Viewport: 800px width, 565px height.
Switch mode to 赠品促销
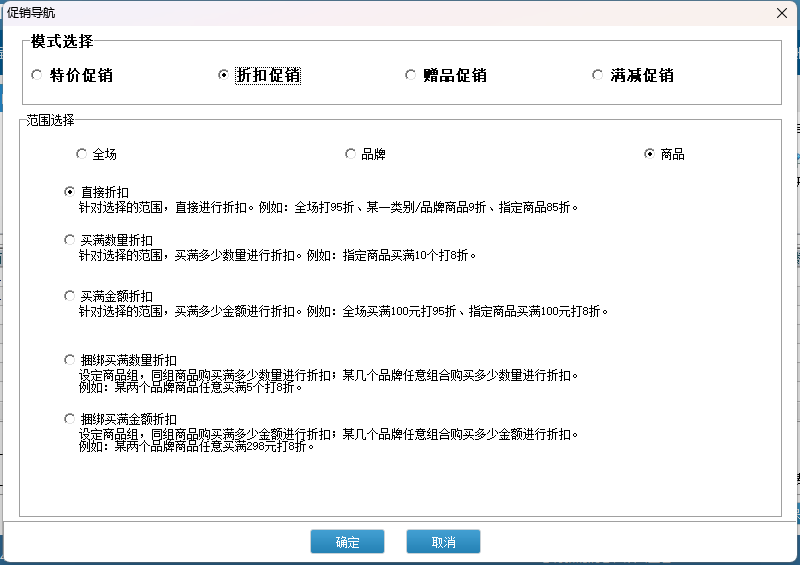[x=410, y=75]
